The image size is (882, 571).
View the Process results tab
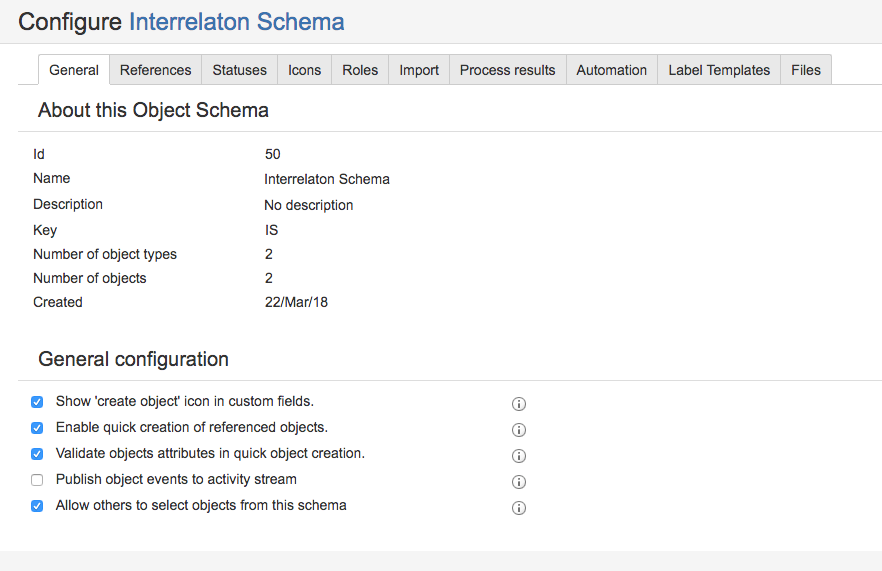507,70
